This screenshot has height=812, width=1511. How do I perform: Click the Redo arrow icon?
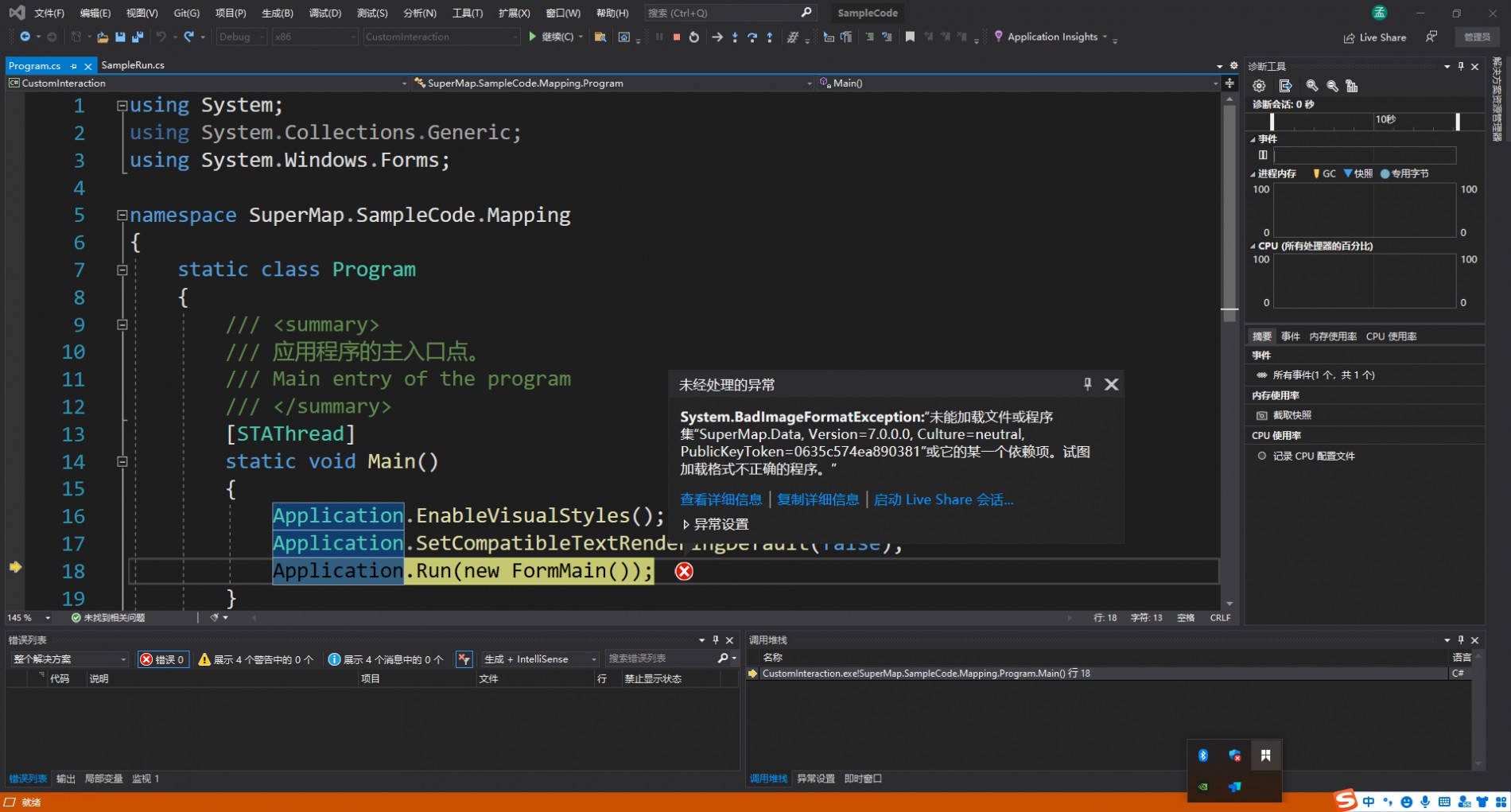(189, 37)
